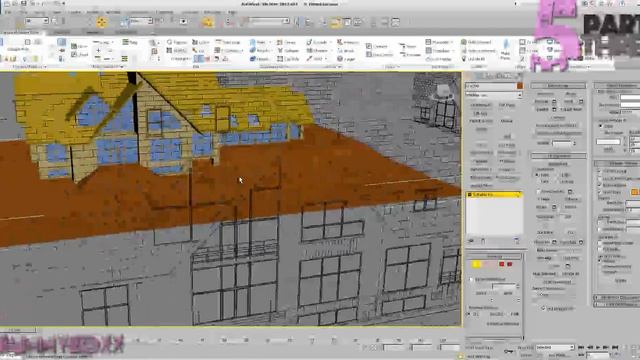Open the key filter Selected dropdown
This screenshot has height=360, width=640.
pos(555,347)
